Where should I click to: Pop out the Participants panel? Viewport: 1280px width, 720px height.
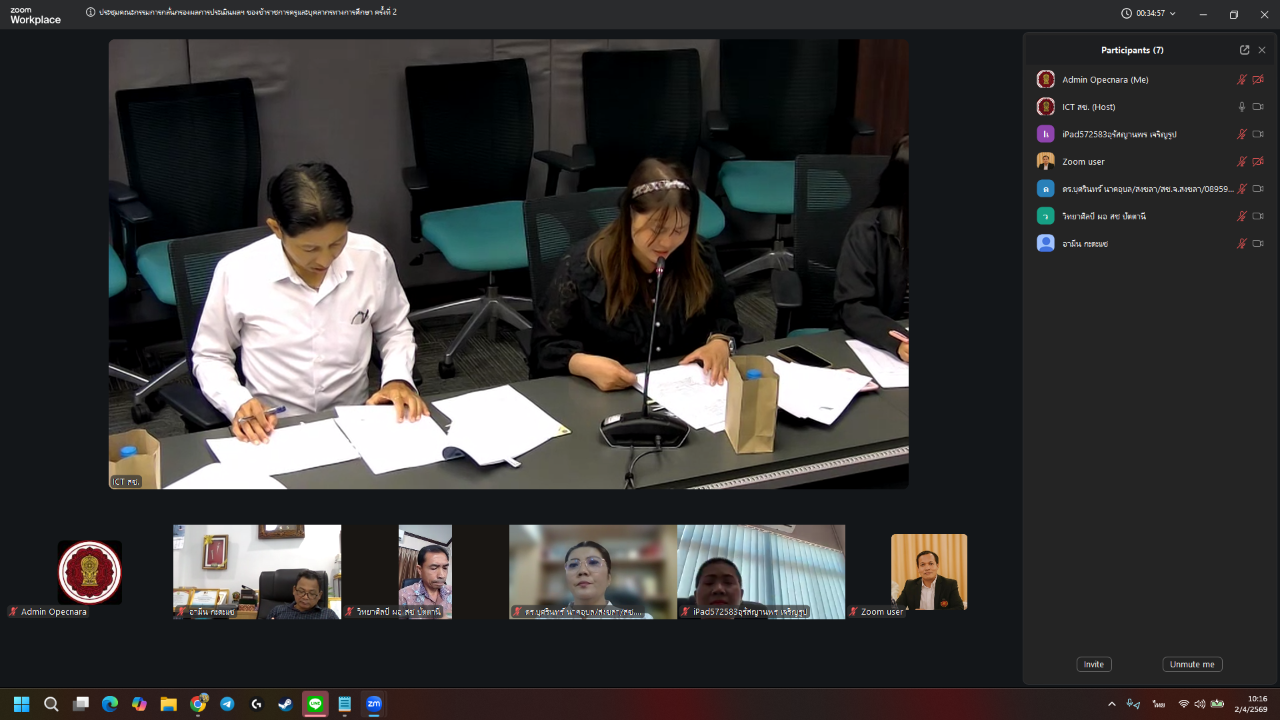[1244, 50]
